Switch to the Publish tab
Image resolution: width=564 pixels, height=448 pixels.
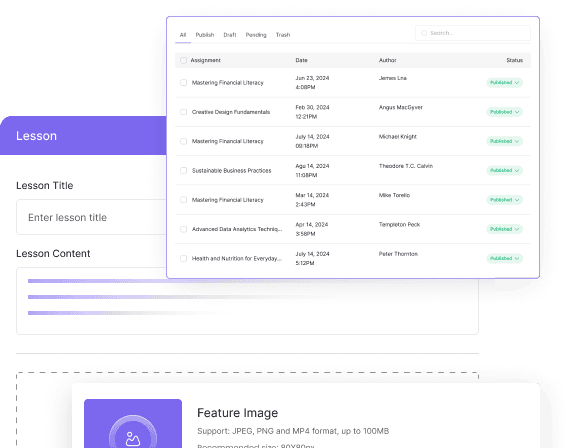pos(205,35)
